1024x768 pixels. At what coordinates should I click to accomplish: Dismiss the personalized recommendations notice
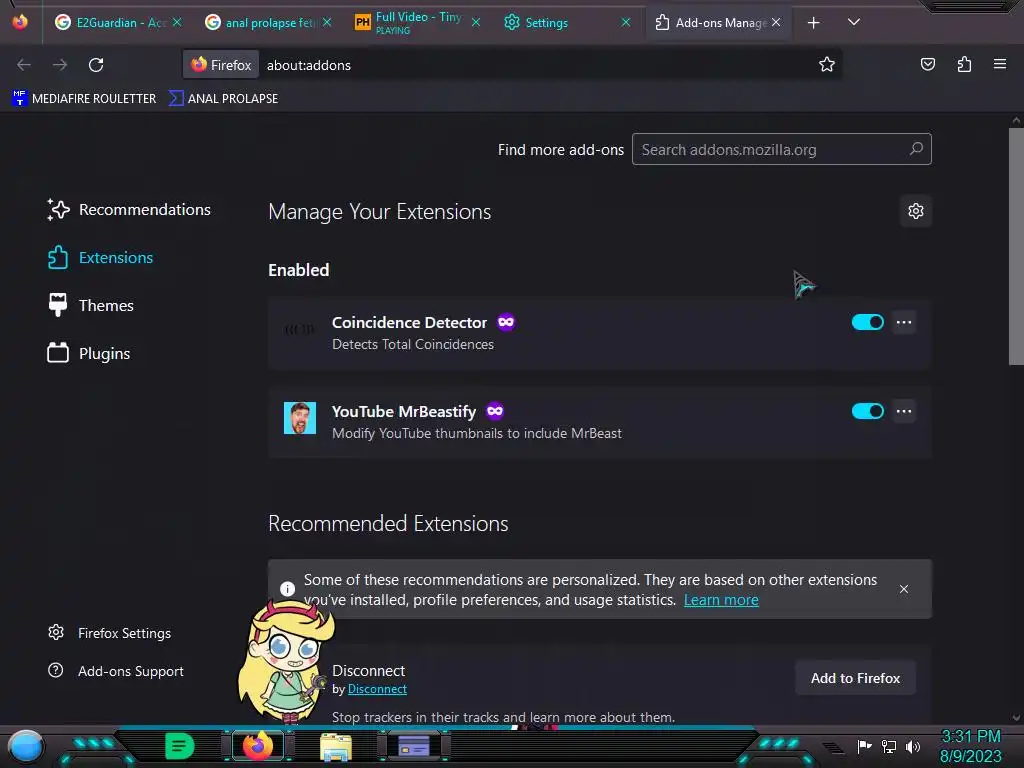point(904,589)
